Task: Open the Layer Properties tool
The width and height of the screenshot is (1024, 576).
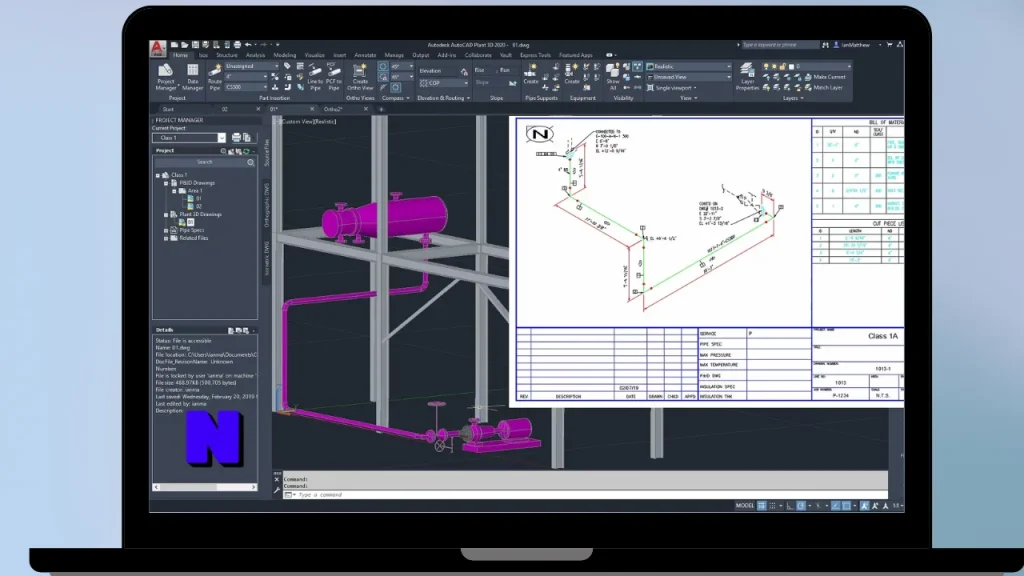Action: pyautogui.click(x=747, y=77)
